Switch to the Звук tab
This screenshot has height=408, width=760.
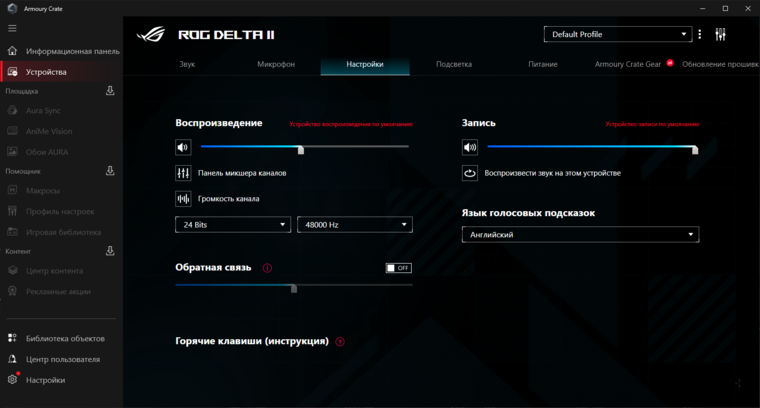(187, 64)
